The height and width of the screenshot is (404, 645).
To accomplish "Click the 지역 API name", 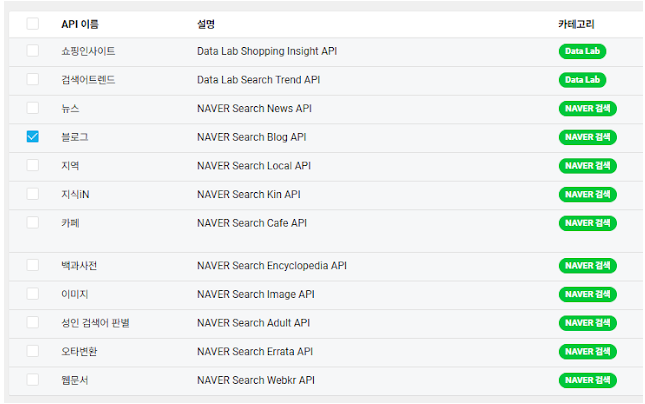I will [70, 166].
